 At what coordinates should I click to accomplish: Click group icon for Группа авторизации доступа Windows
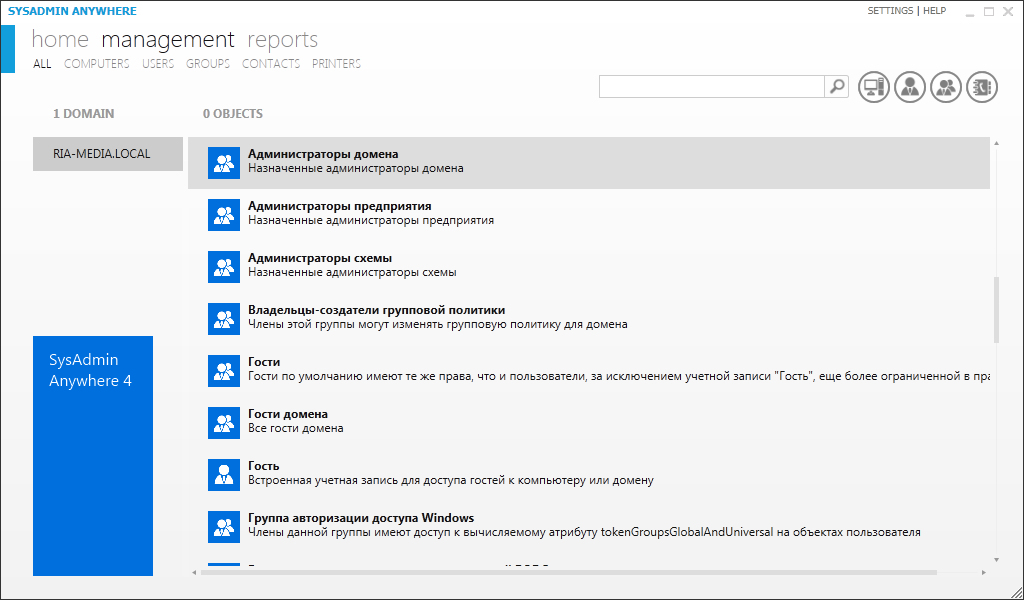click(224, 527)
